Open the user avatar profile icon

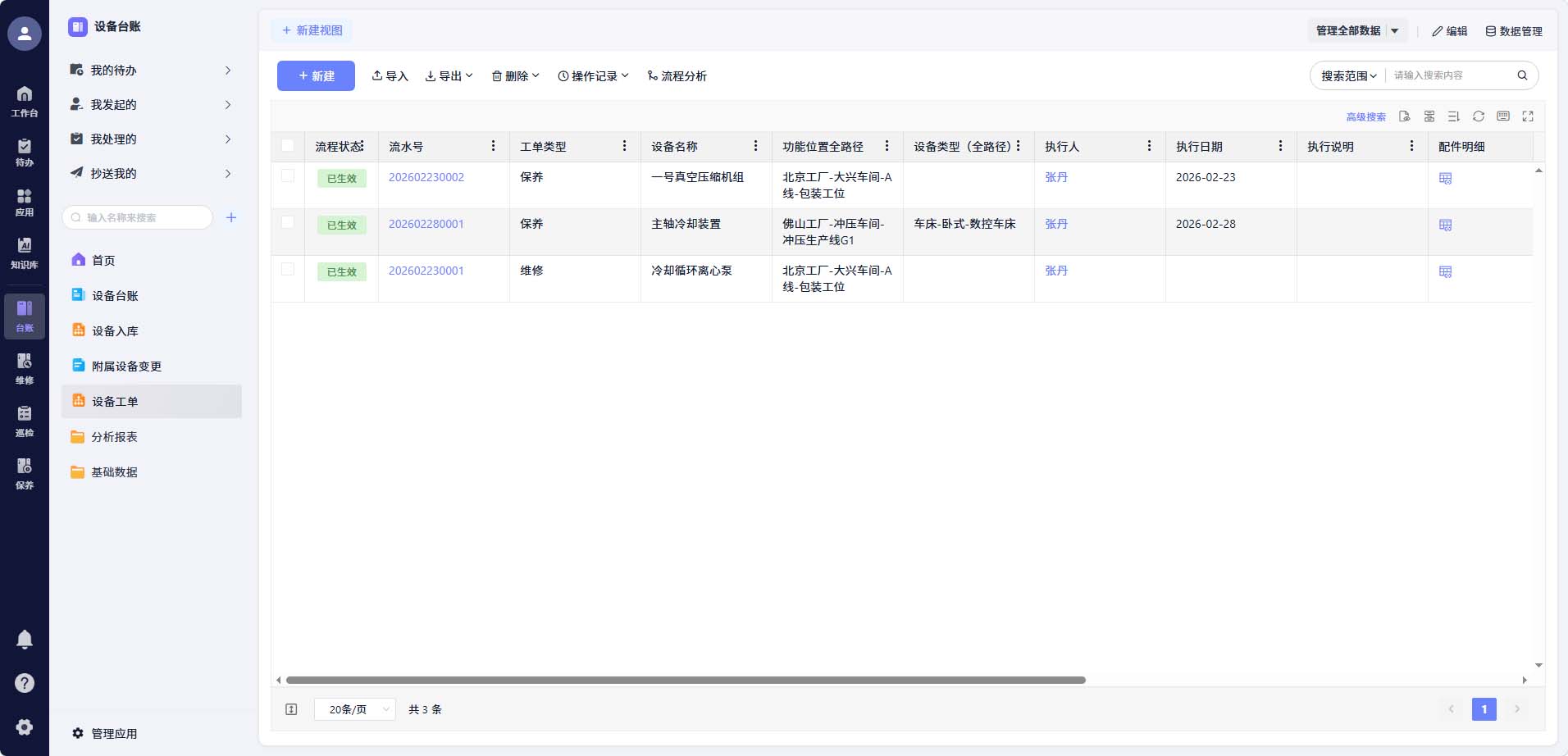25,34
